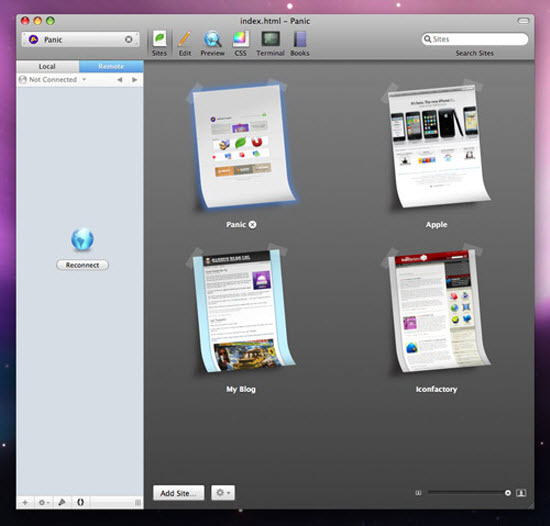Viewport: 550px width, 526px height.
Task: Click the My Blog site label
Action: pyautogui.click(x=241, y=389)
